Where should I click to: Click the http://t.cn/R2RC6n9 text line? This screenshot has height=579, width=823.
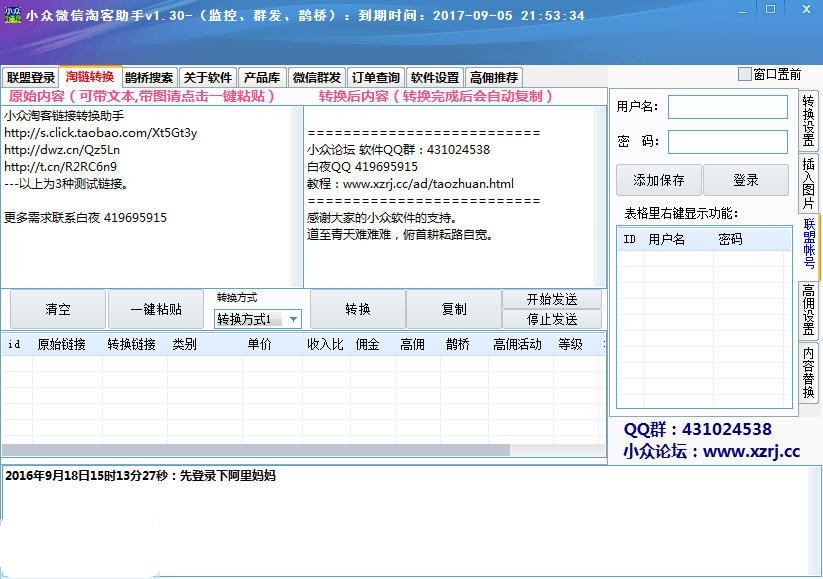60,166
